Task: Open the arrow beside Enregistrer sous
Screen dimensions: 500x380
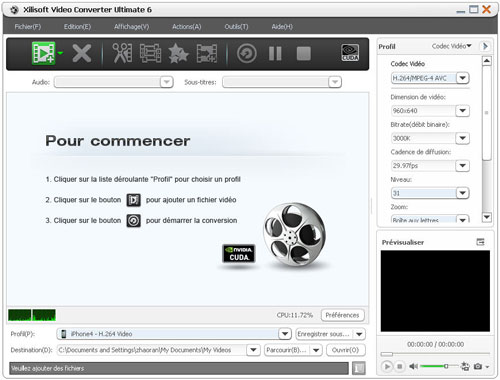Action: tap(359, 334)
